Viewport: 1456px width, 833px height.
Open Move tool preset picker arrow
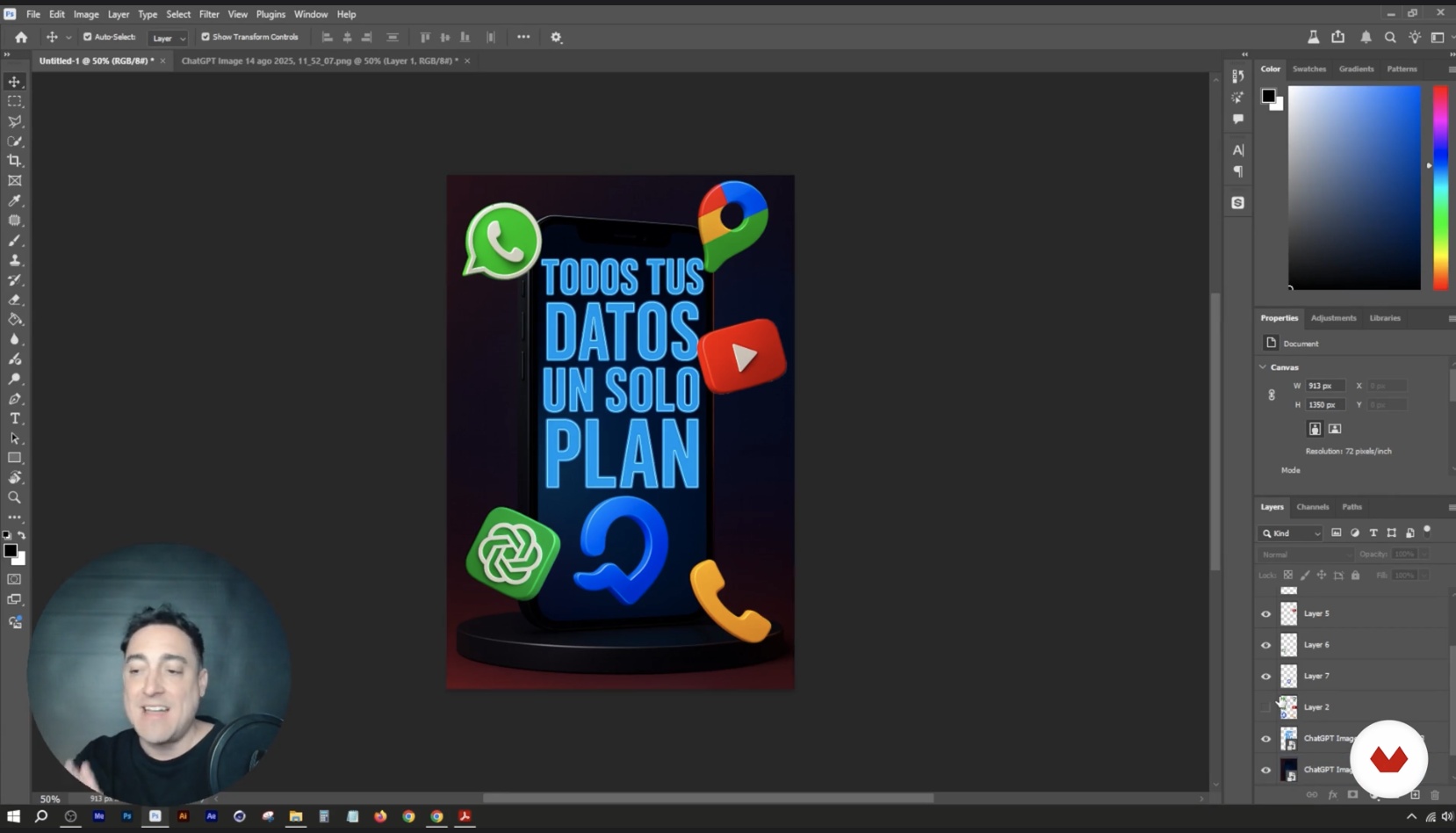click(x=68, y=38)
